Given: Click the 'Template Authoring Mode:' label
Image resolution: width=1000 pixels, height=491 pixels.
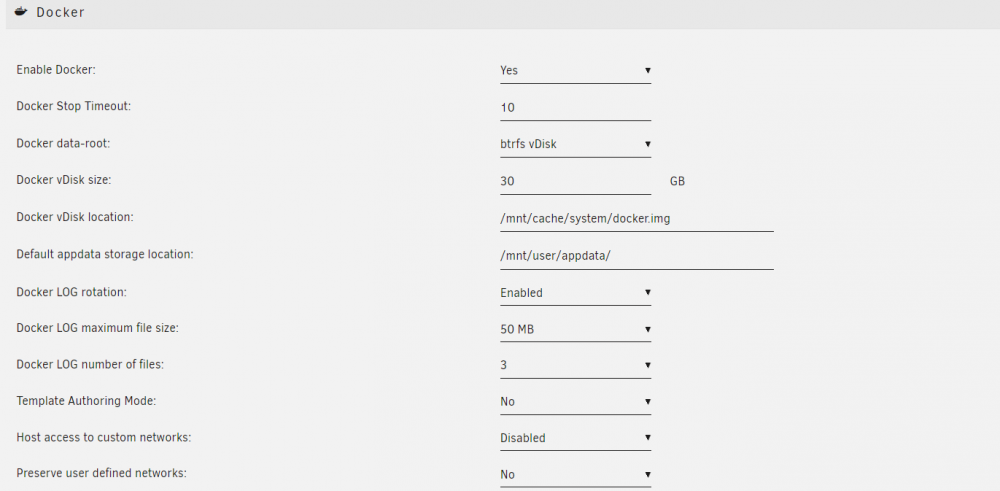Looking at the screenshot, I should [x=86, y=401].
